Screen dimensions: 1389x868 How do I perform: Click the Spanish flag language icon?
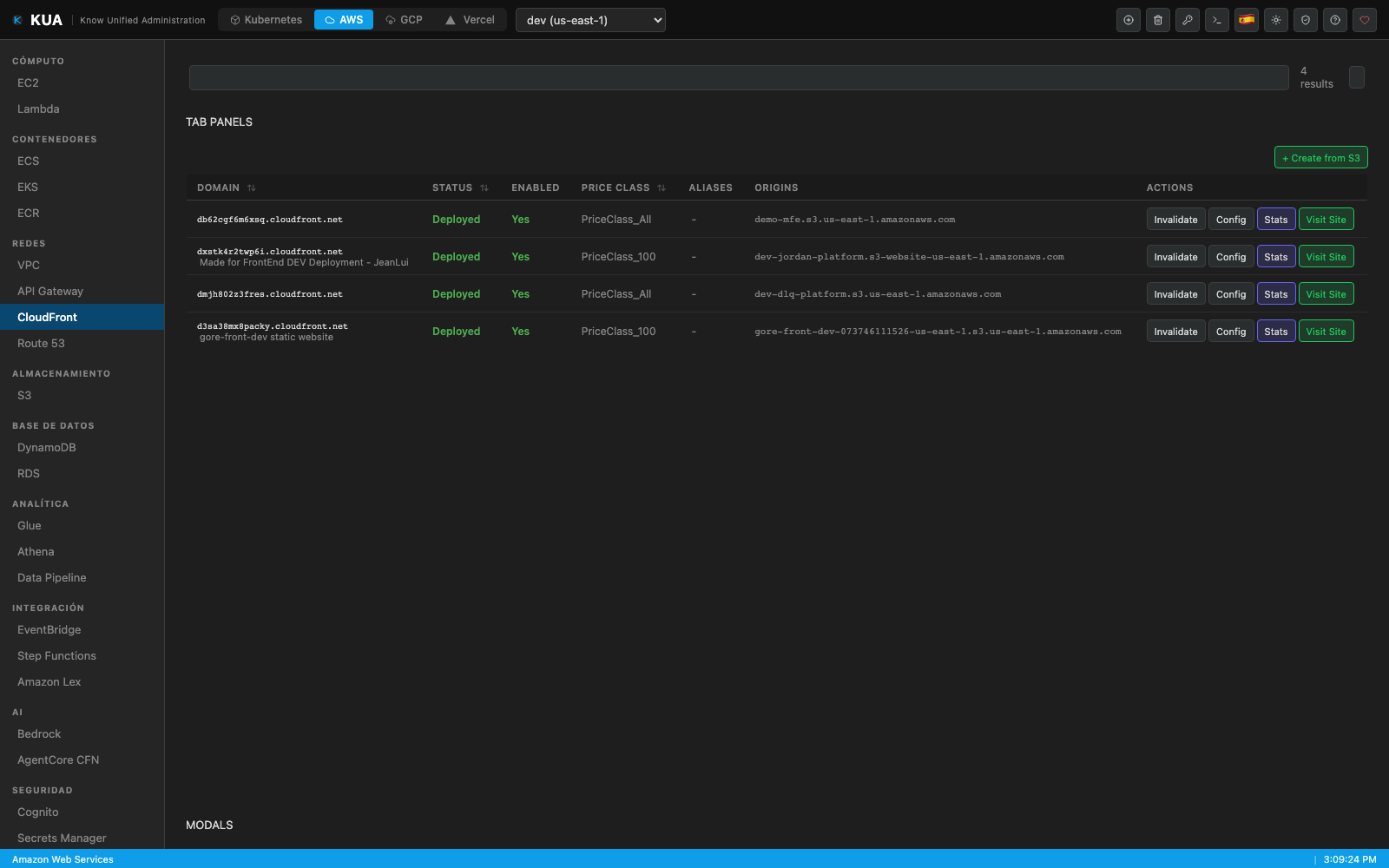click(1247, 20)
